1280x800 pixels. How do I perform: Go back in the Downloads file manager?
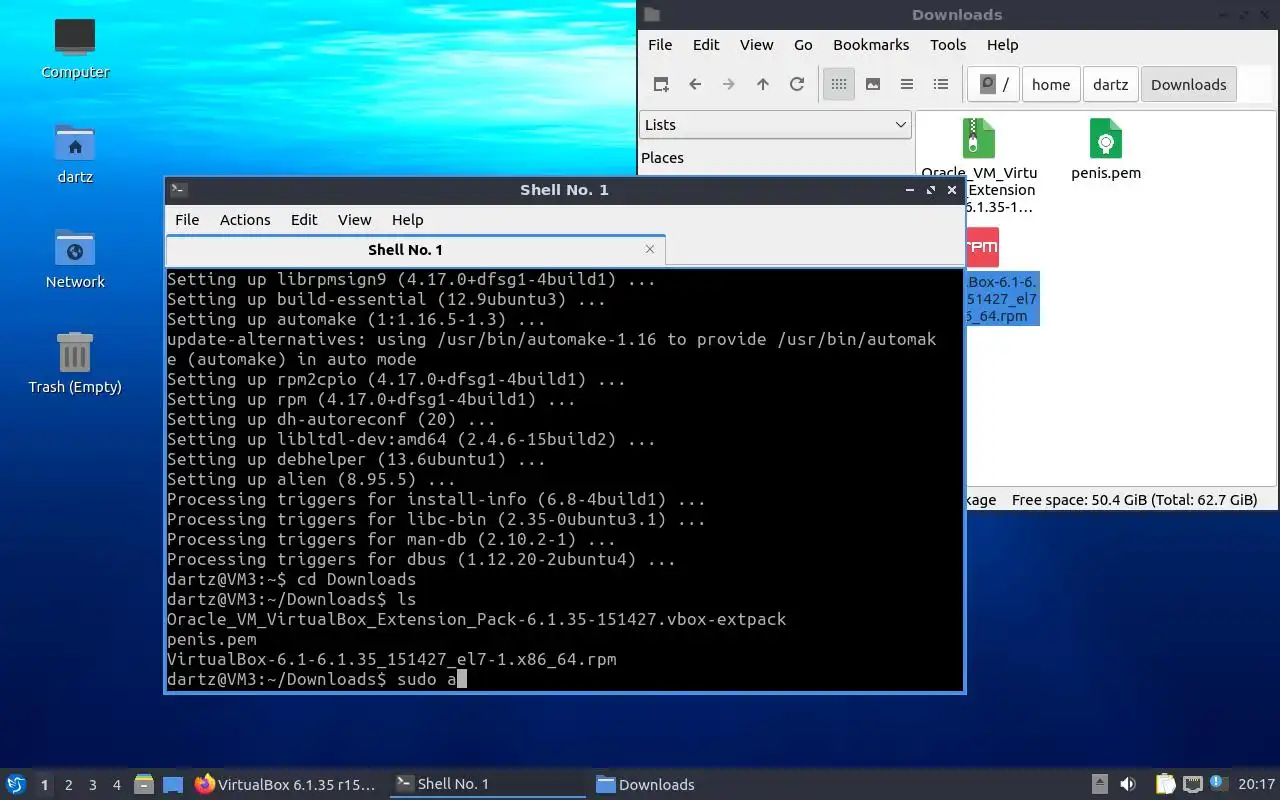[x=695, y=85]
